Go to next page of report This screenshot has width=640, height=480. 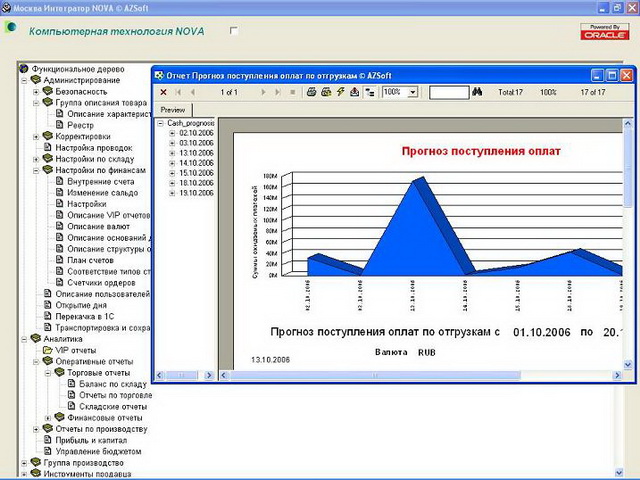pyautogui.click(x=264, y=92)
